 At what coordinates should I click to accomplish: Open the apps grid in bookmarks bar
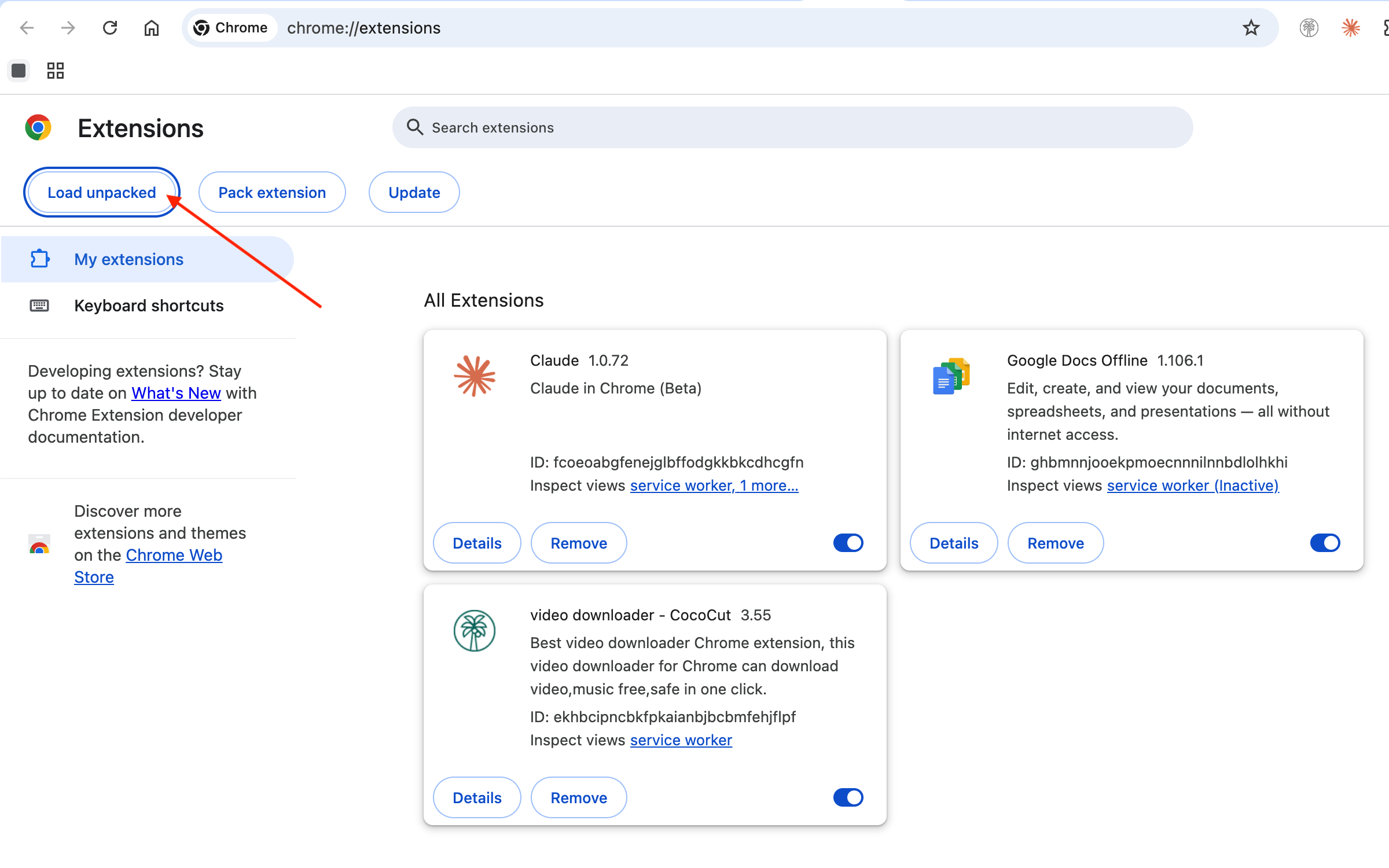coord(56,71)
